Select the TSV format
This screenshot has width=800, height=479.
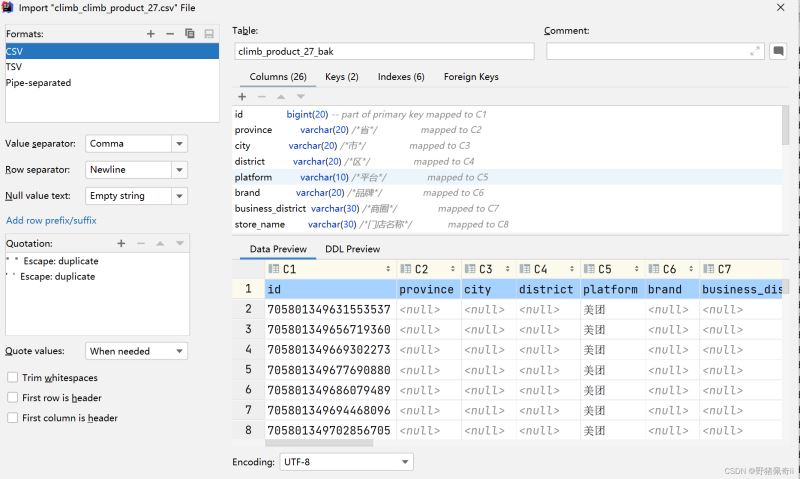(14, 67)
